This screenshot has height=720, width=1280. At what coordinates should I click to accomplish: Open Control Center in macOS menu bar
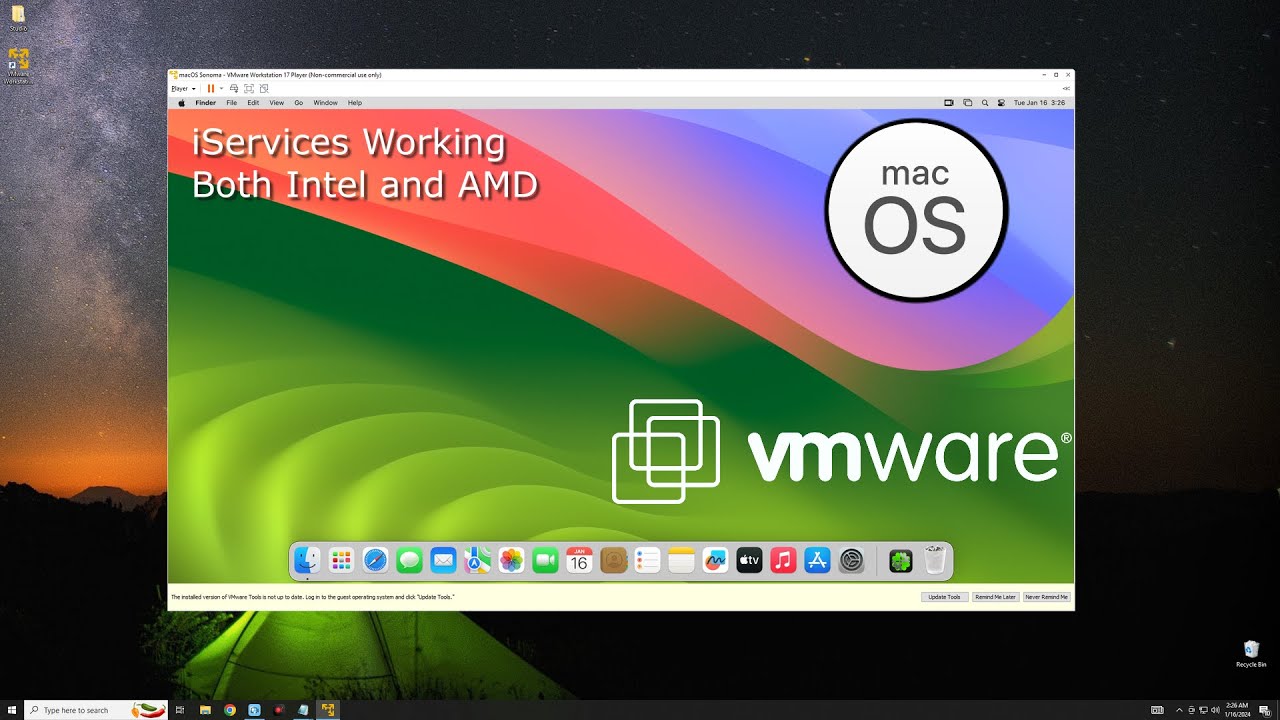click(1001, 103)
